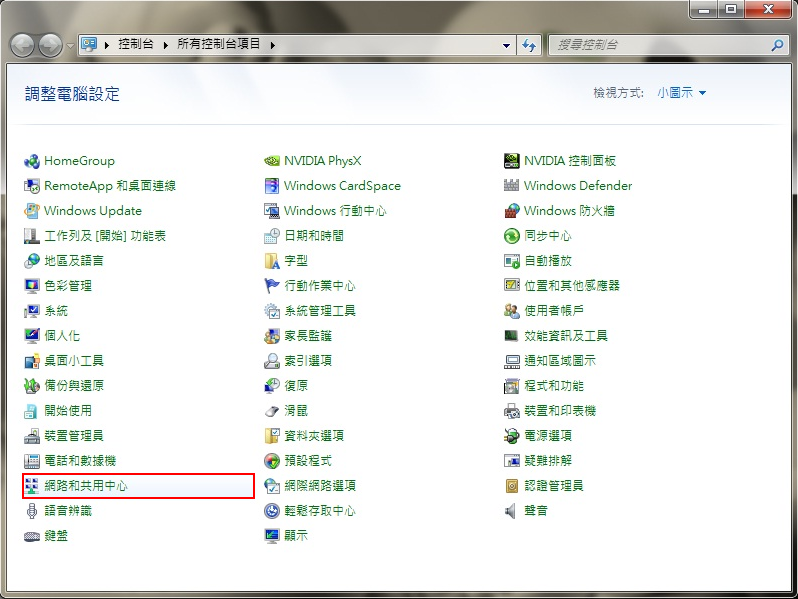
Task: Open the 行動作業中心 flag icon
Action: (x=272, y=286)
